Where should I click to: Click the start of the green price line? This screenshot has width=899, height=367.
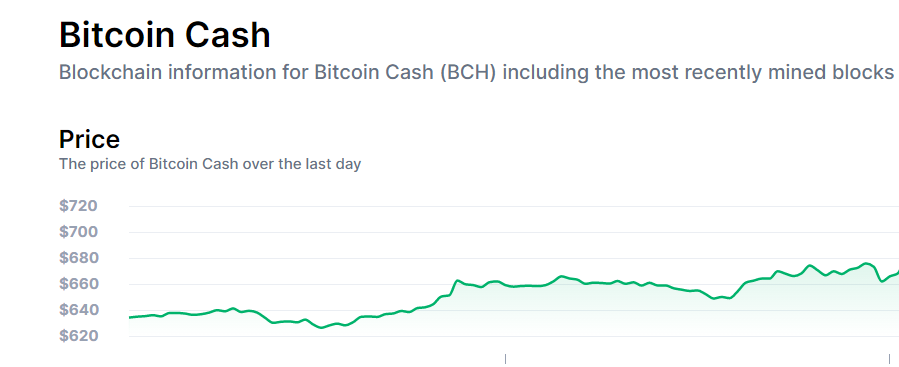pyautogui.click(x=131, y=317)
